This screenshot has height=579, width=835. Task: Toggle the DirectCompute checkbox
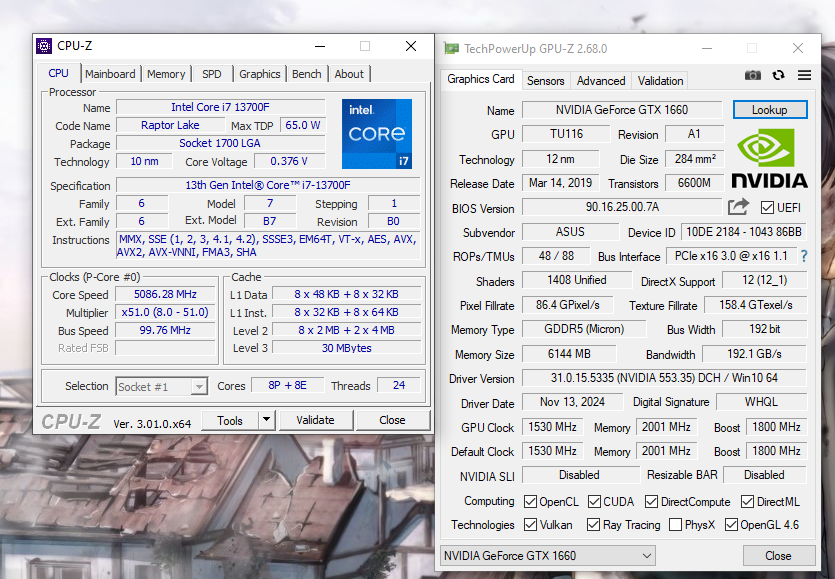pos(651,502)
